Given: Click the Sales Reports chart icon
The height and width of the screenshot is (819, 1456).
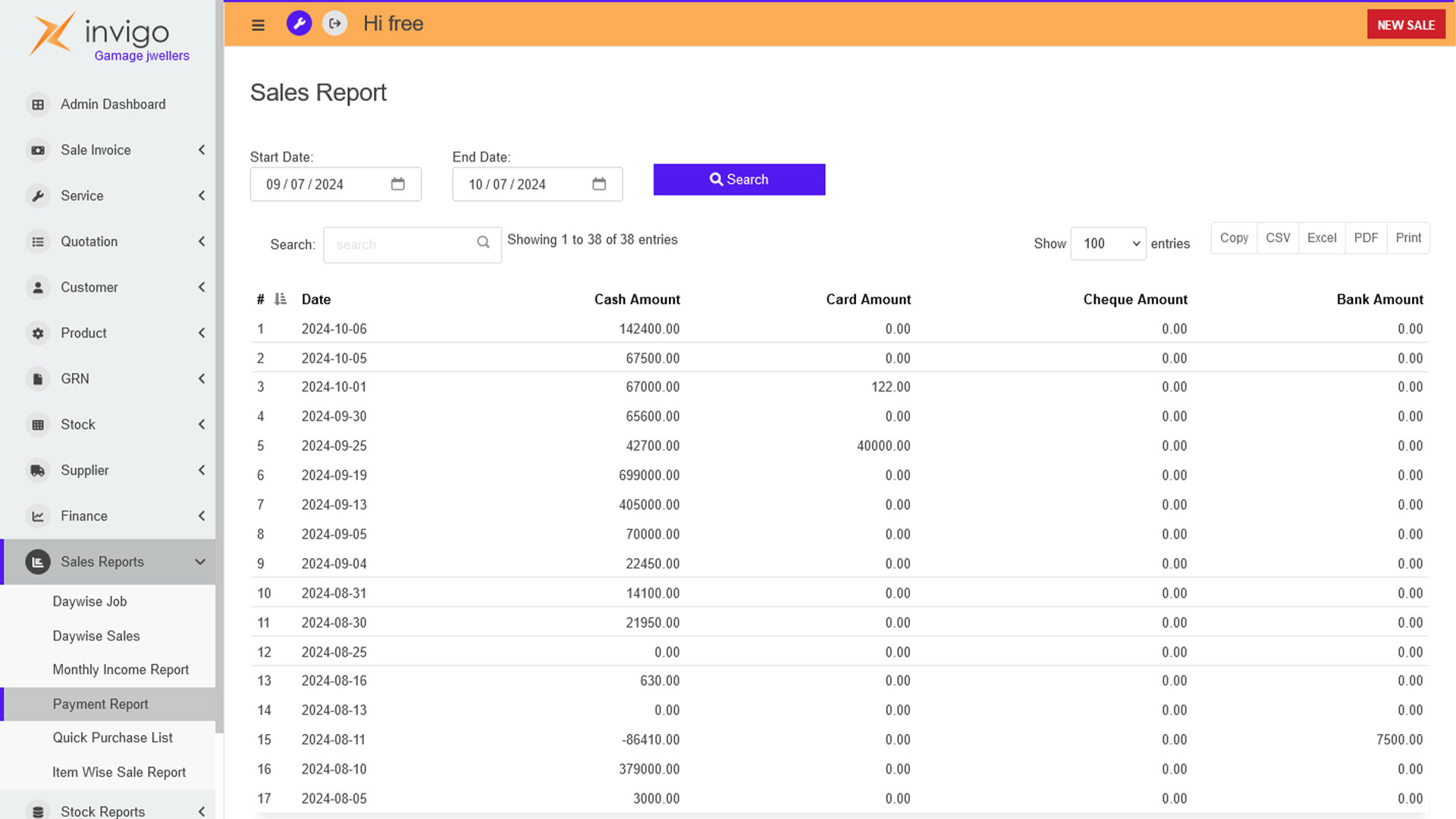Looking at the screenshot, I should click(x=38, y=562).
